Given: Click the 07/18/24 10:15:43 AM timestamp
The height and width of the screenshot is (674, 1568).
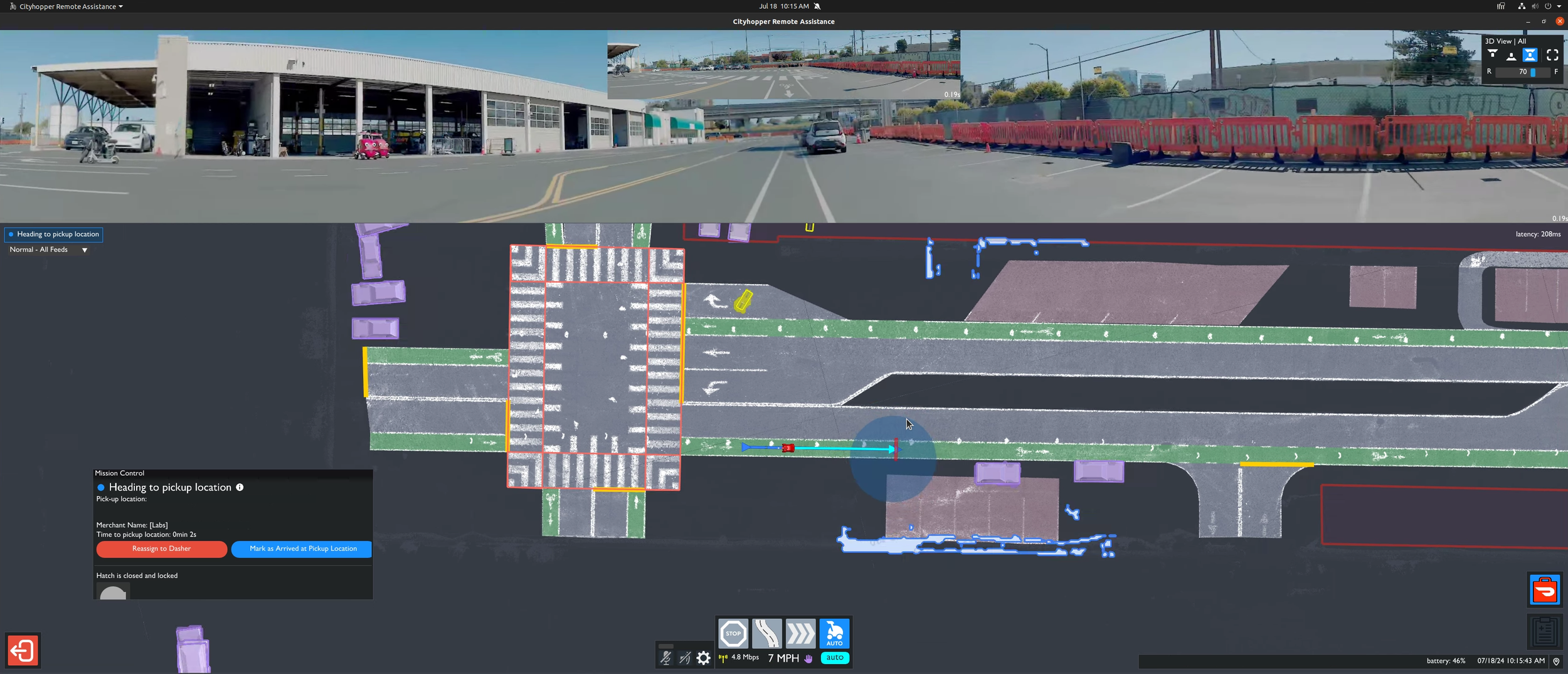Looking at the screenshot, I should [1511, 661].
